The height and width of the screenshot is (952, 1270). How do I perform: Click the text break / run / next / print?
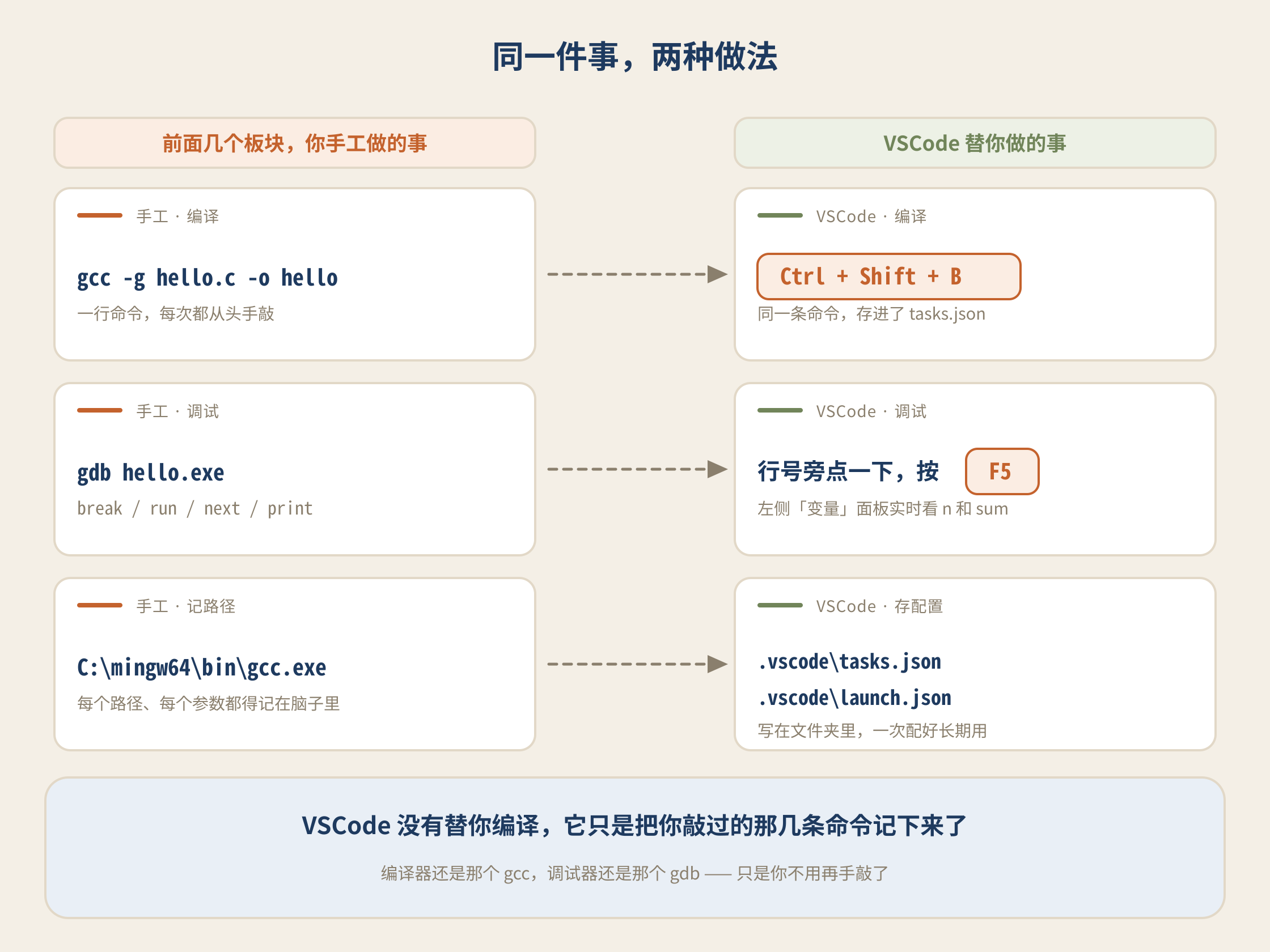(x=194, y=508)
